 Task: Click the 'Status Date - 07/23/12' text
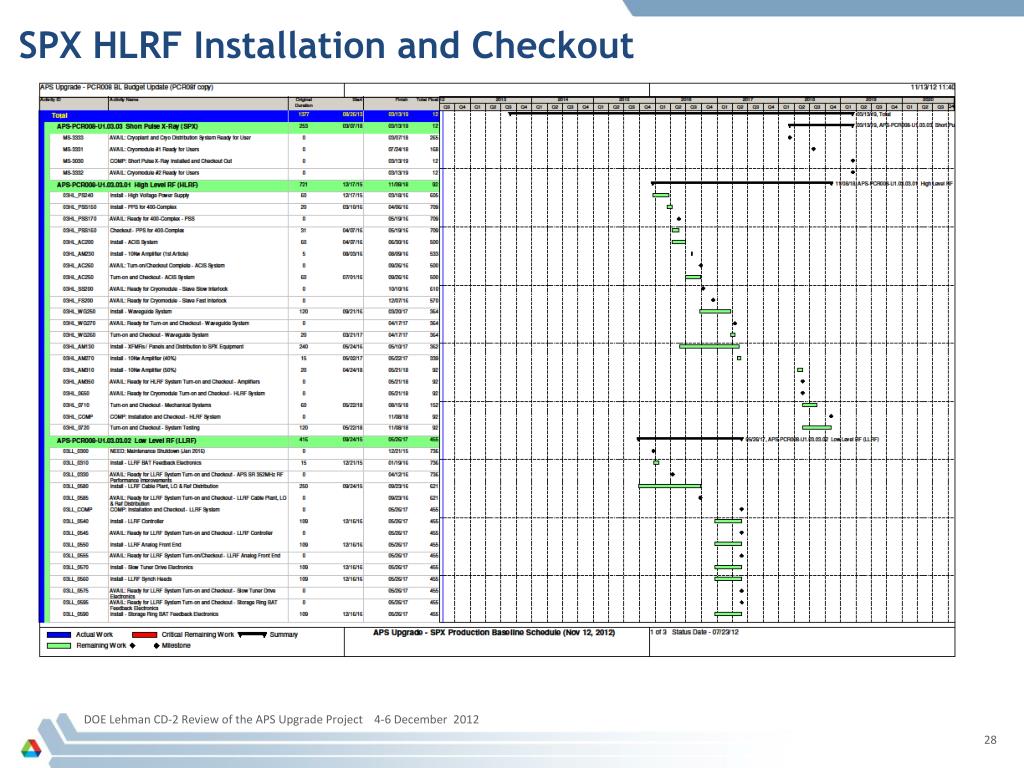tap(705, 632)
